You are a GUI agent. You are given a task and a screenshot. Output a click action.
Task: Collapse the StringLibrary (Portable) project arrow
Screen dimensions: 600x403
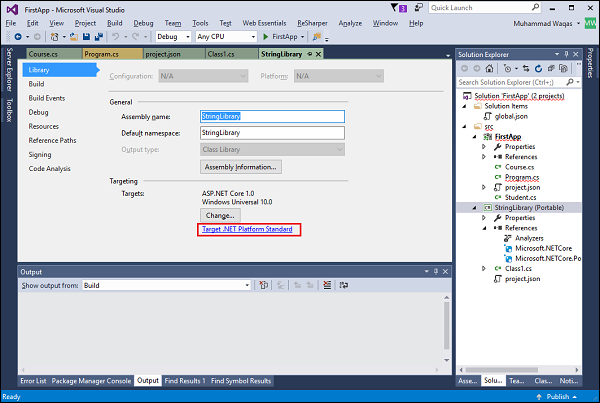[x=474, y=208]
